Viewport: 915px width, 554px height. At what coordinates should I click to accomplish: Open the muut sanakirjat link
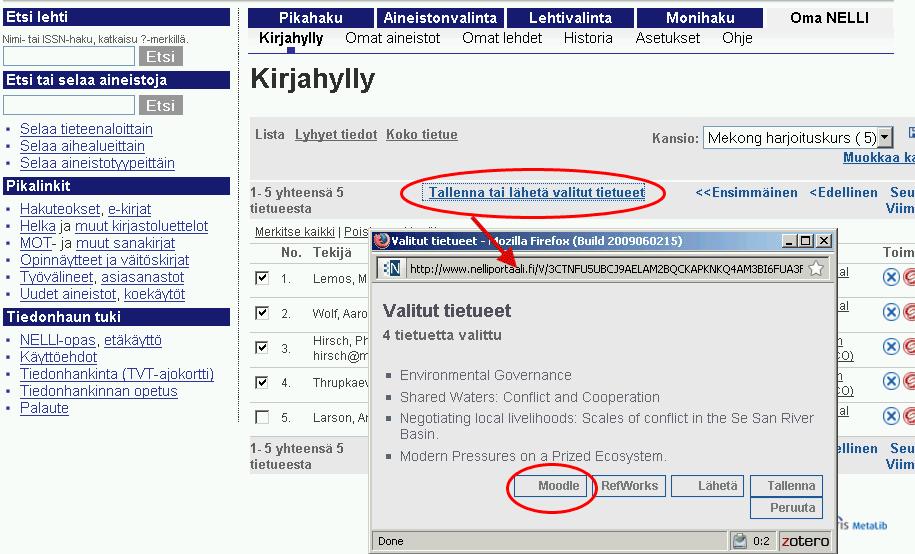point(125,243)
